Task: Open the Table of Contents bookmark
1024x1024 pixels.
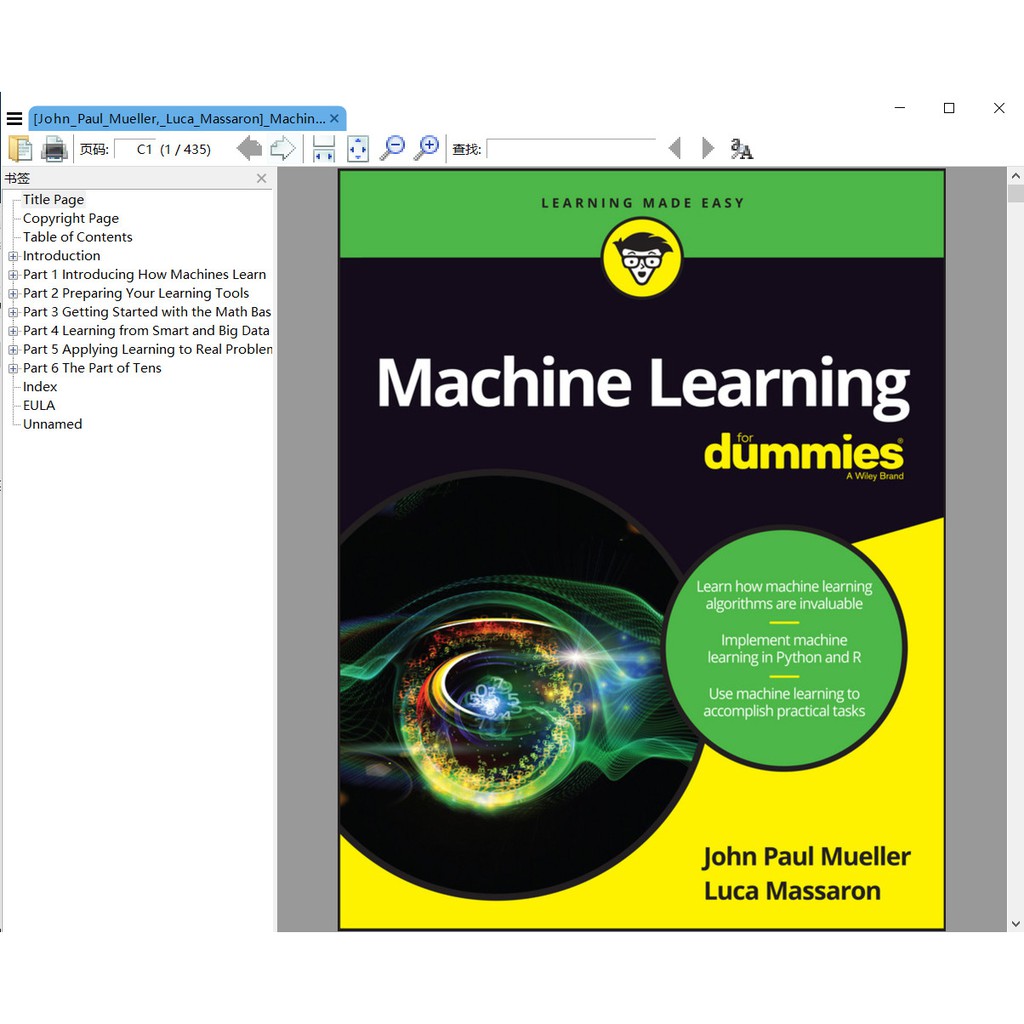Action: tap(77, 237)
